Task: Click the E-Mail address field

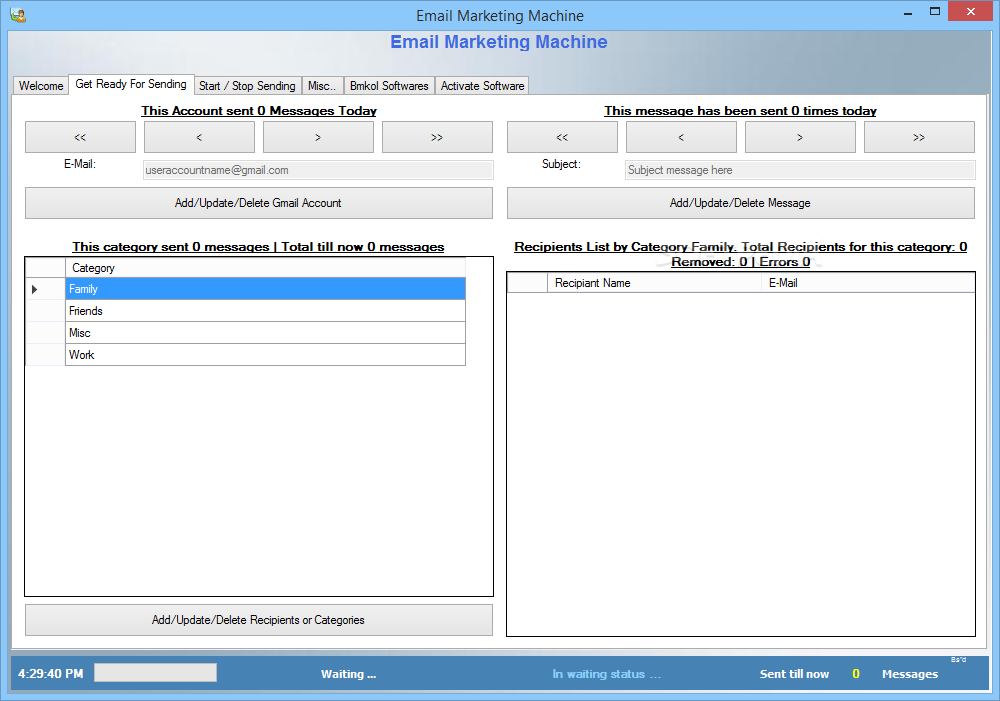Action: point(318,170)
